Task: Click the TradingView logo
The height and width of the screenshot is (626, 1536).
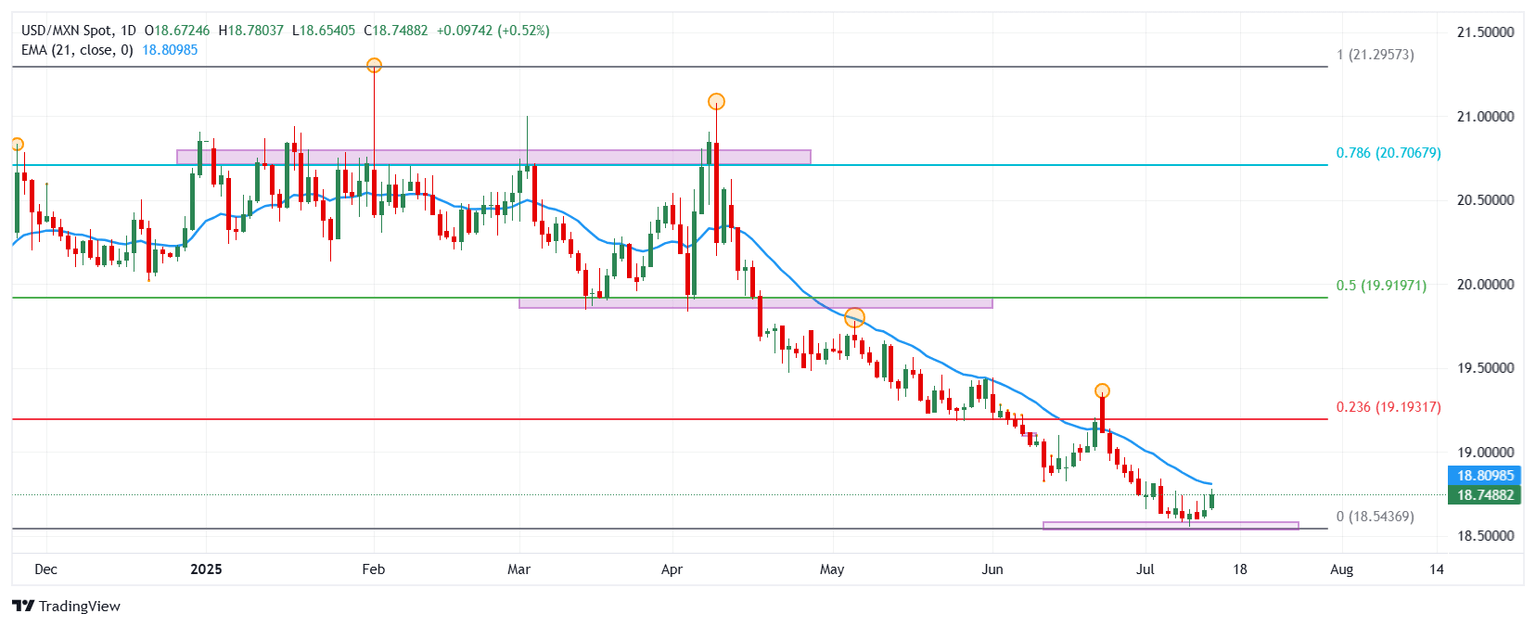Action: [x=66, y=606]
